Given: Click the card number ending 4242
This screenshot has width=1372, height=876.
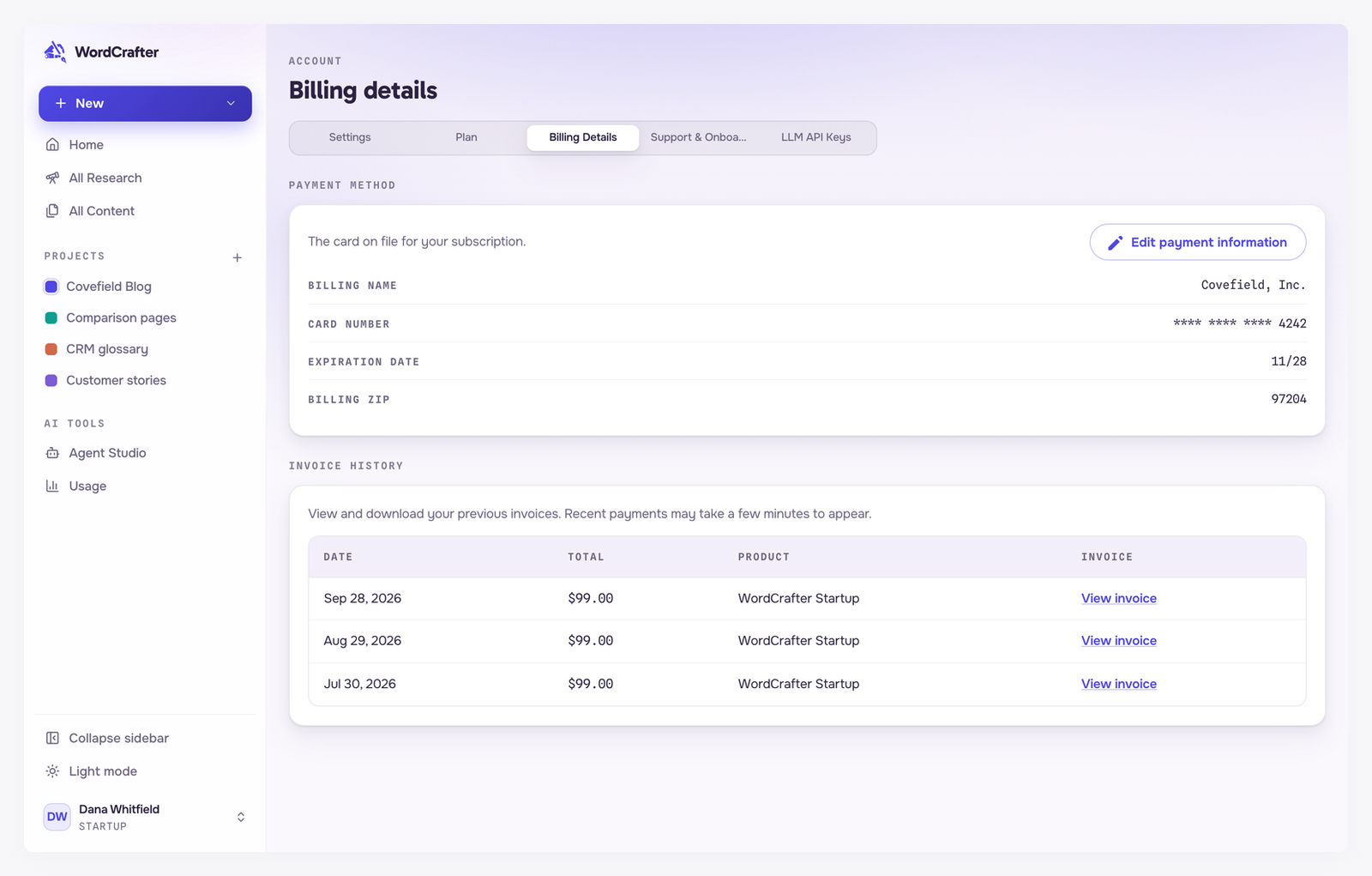Looking at the screenshot, I should pyautogui.click(x=1240, y=323).
